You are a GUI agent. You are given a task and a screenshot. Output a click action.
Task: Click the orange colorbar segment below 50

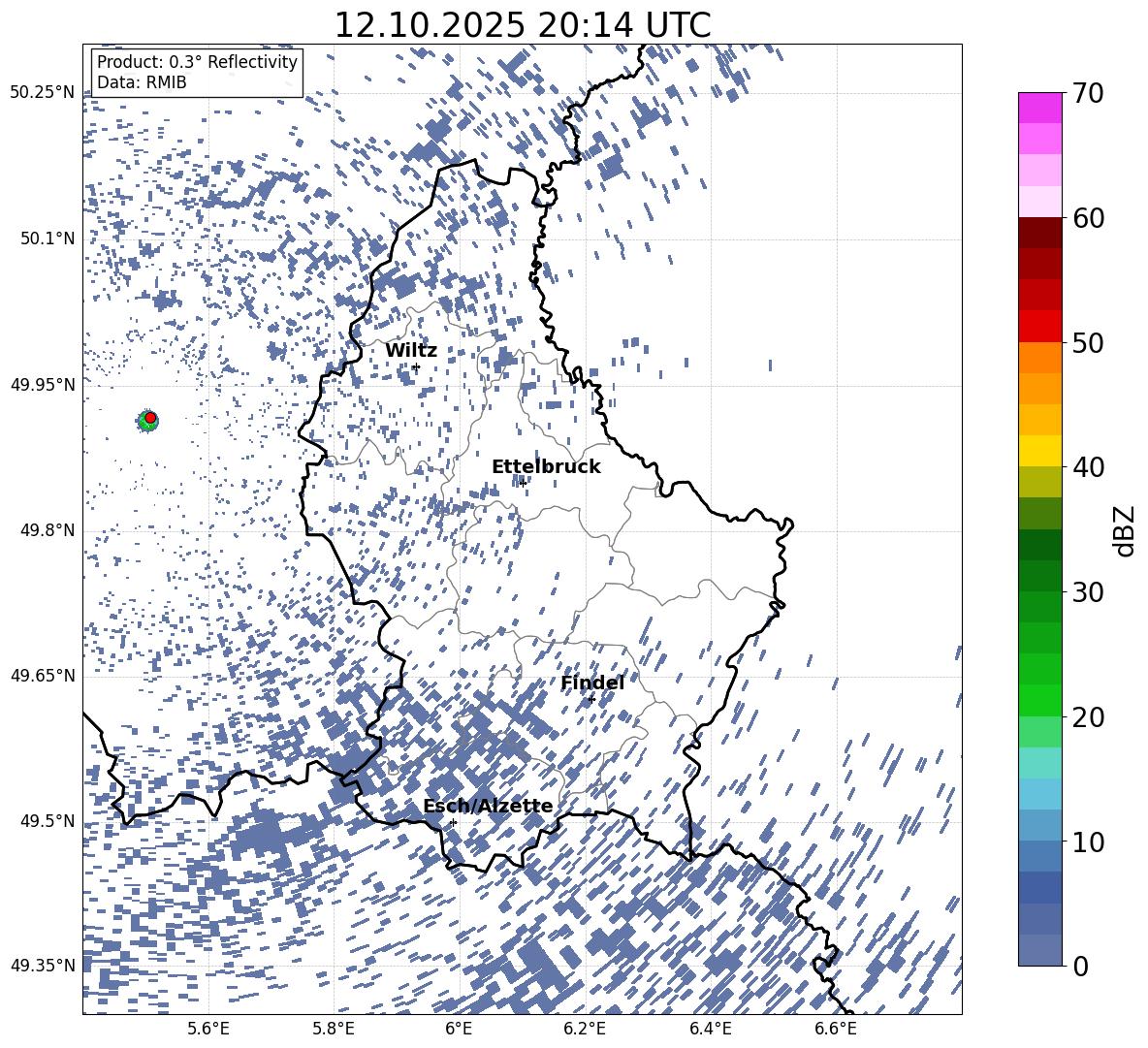tap(1039, 358)
